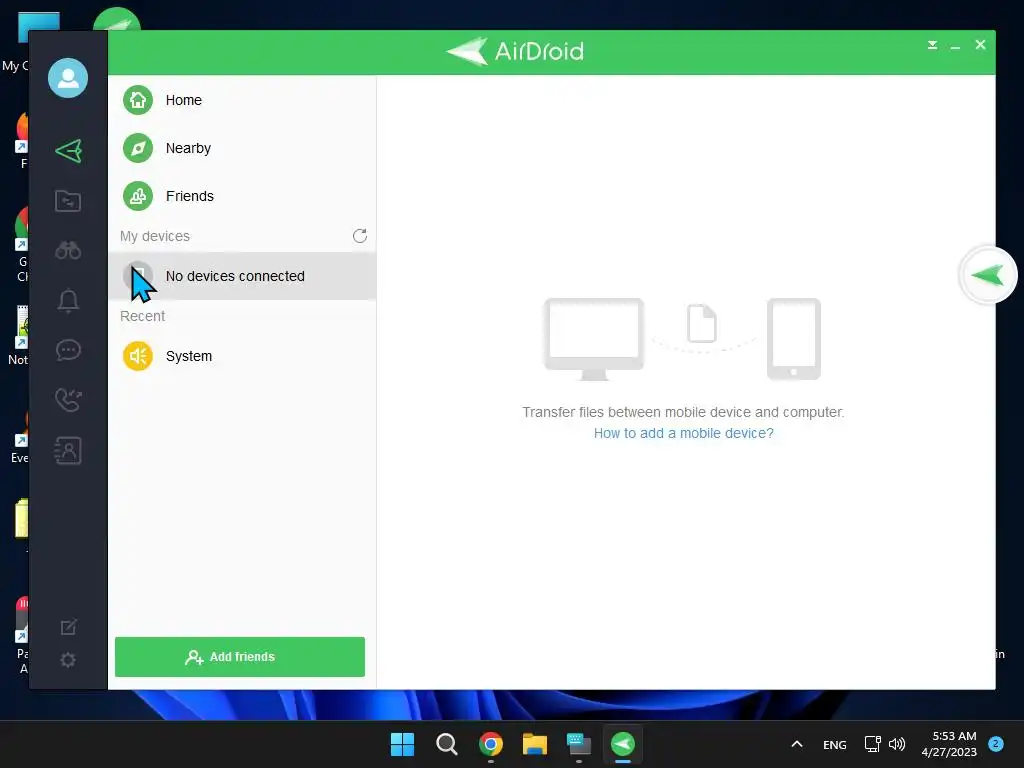Click the Add friends button

tap(240, 657)
